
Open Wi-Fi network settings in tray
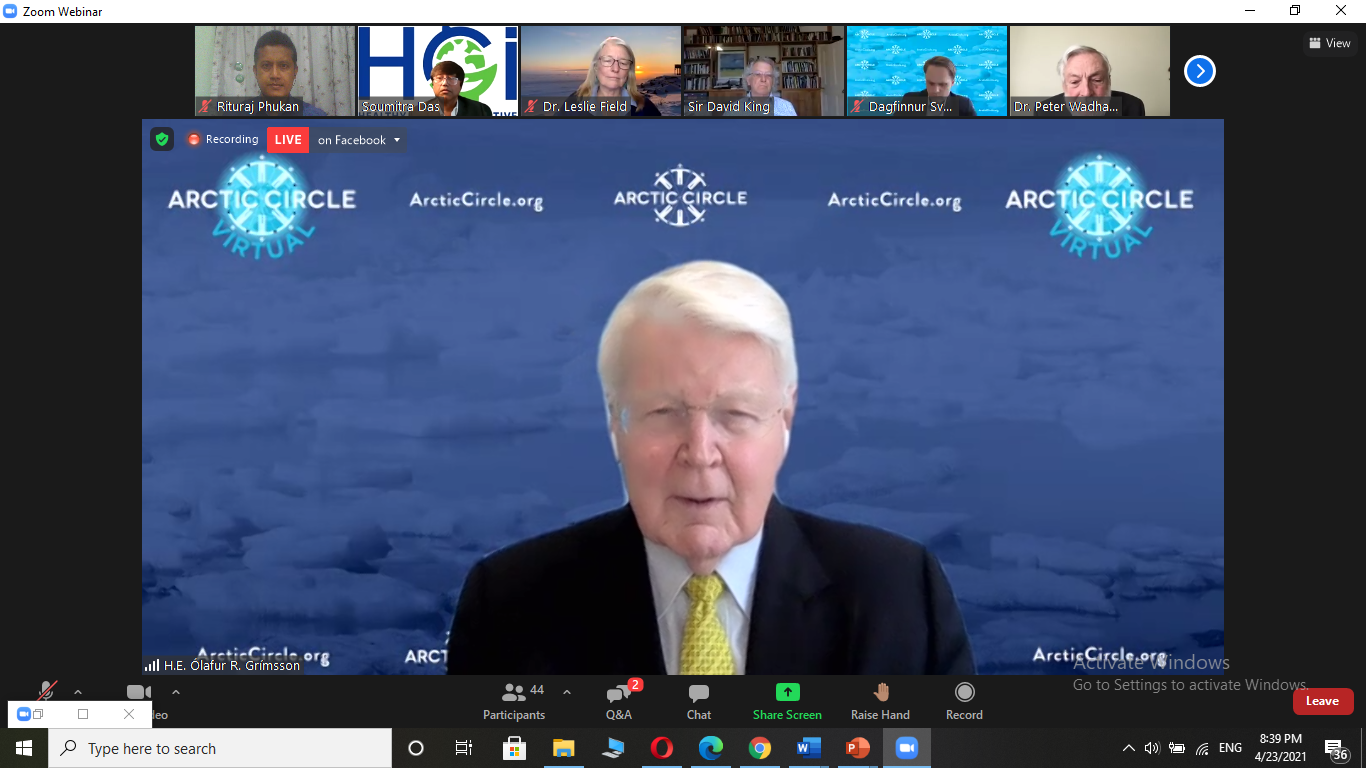coord(1202,748)
